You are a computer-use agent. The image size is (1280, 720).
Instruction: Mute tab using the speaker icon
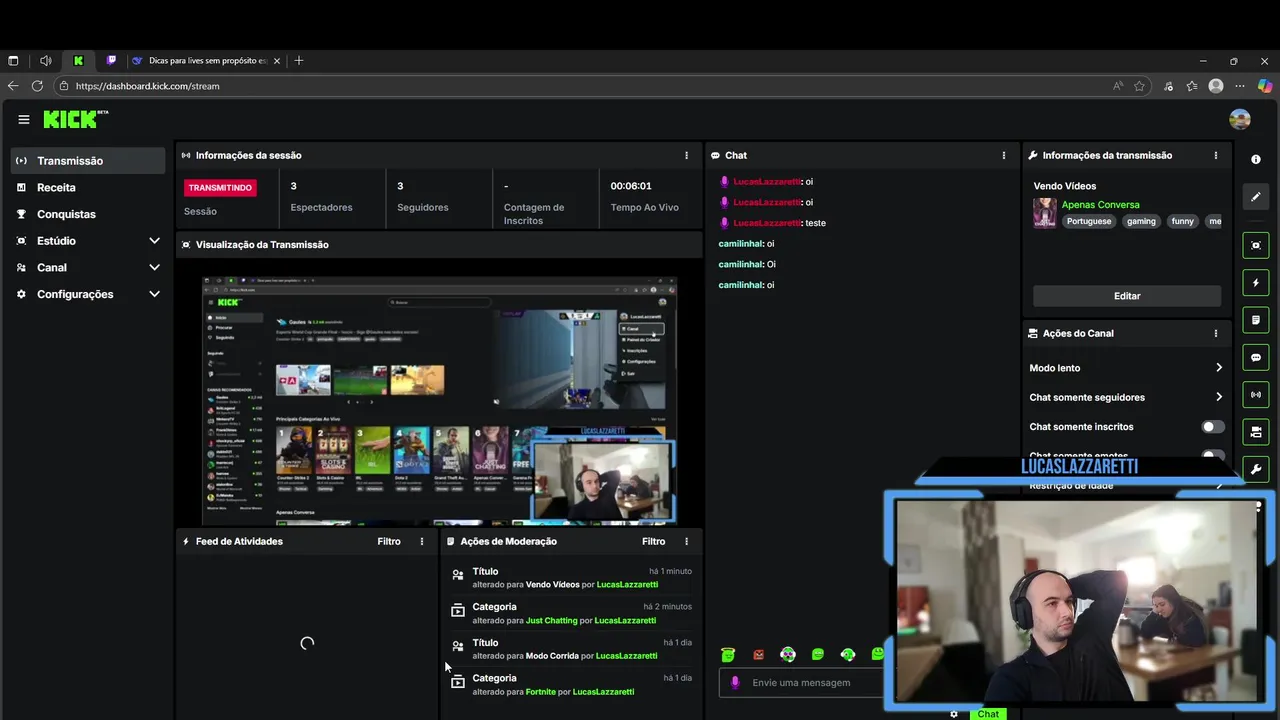46,61
